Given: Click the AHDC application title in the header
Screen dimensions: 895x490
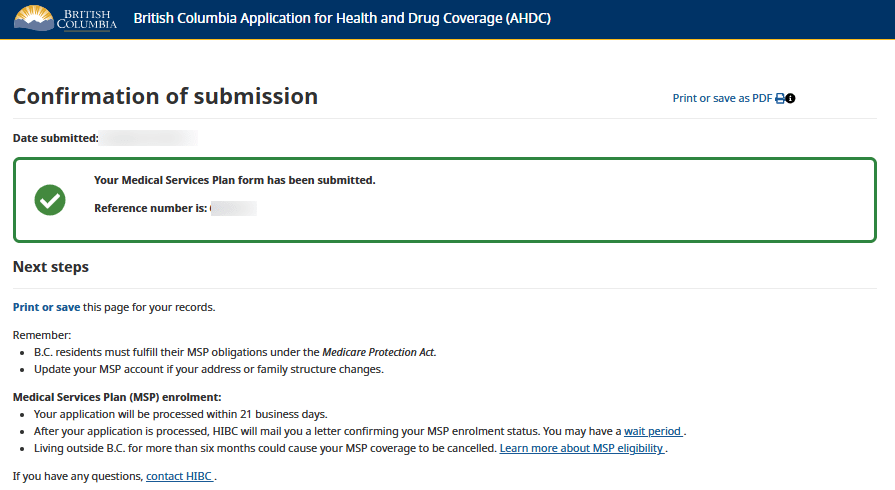Looking at the screenshot, I should tap(342, 18).
